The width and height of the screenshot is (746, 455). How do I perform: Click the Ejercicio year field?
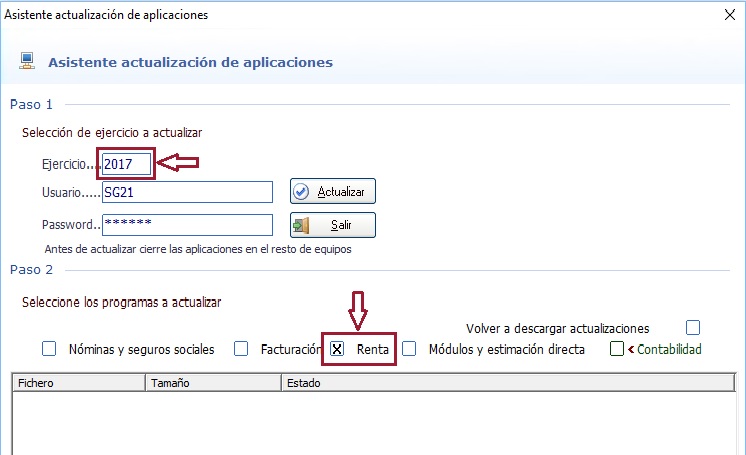126,162
